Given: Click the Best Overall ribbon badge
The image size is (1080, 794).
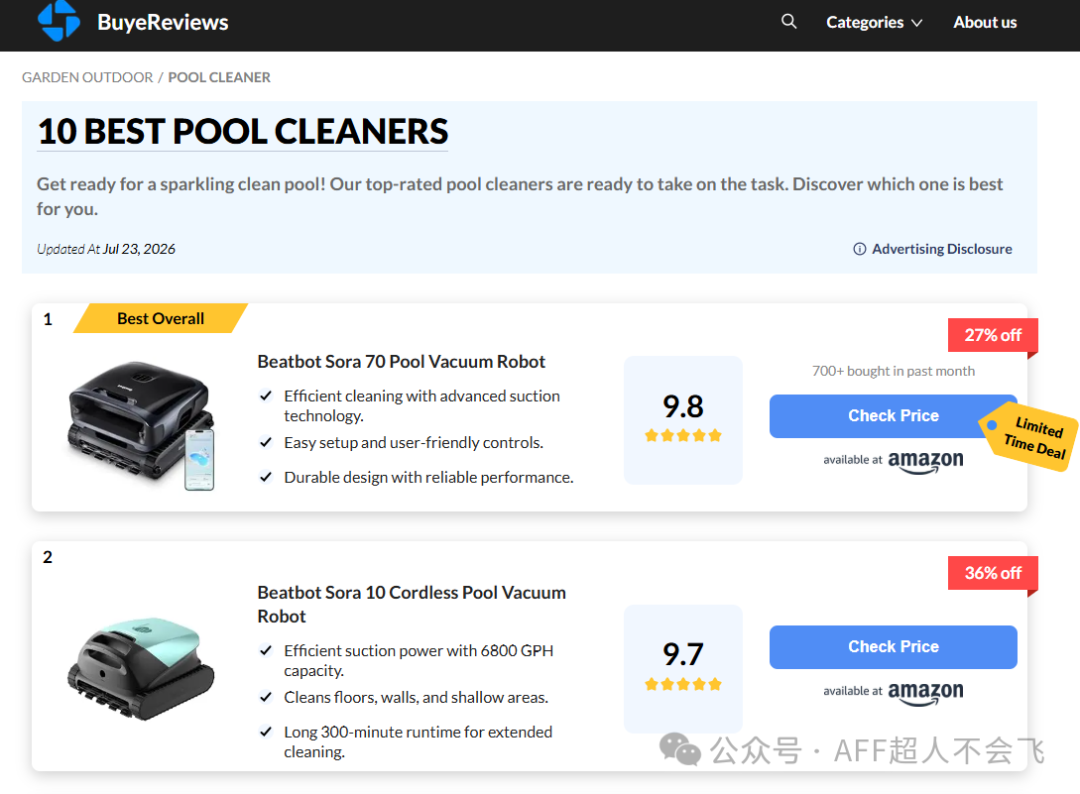Looking at the screenshot, I should click(x=160, y=318).
